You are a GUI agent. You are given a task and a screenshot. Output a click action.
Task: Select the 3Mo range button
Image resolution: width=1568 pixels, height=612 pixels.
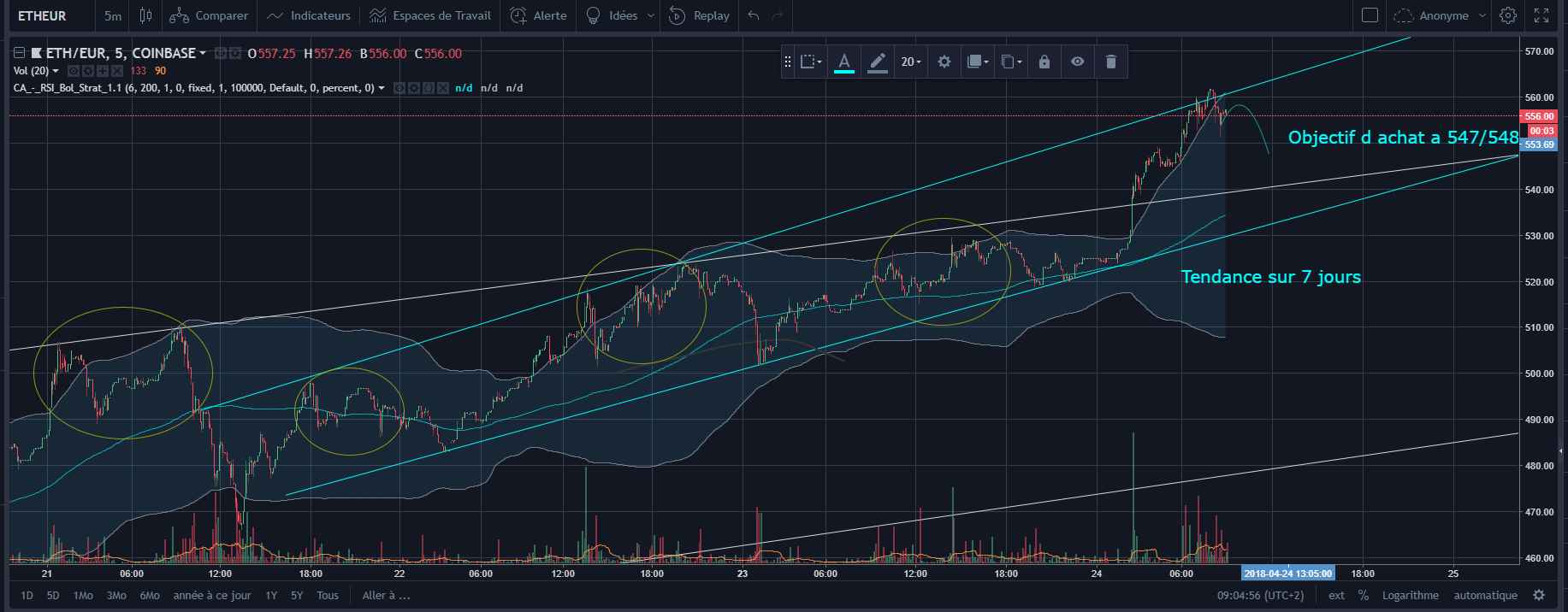[x=115, y=595]
